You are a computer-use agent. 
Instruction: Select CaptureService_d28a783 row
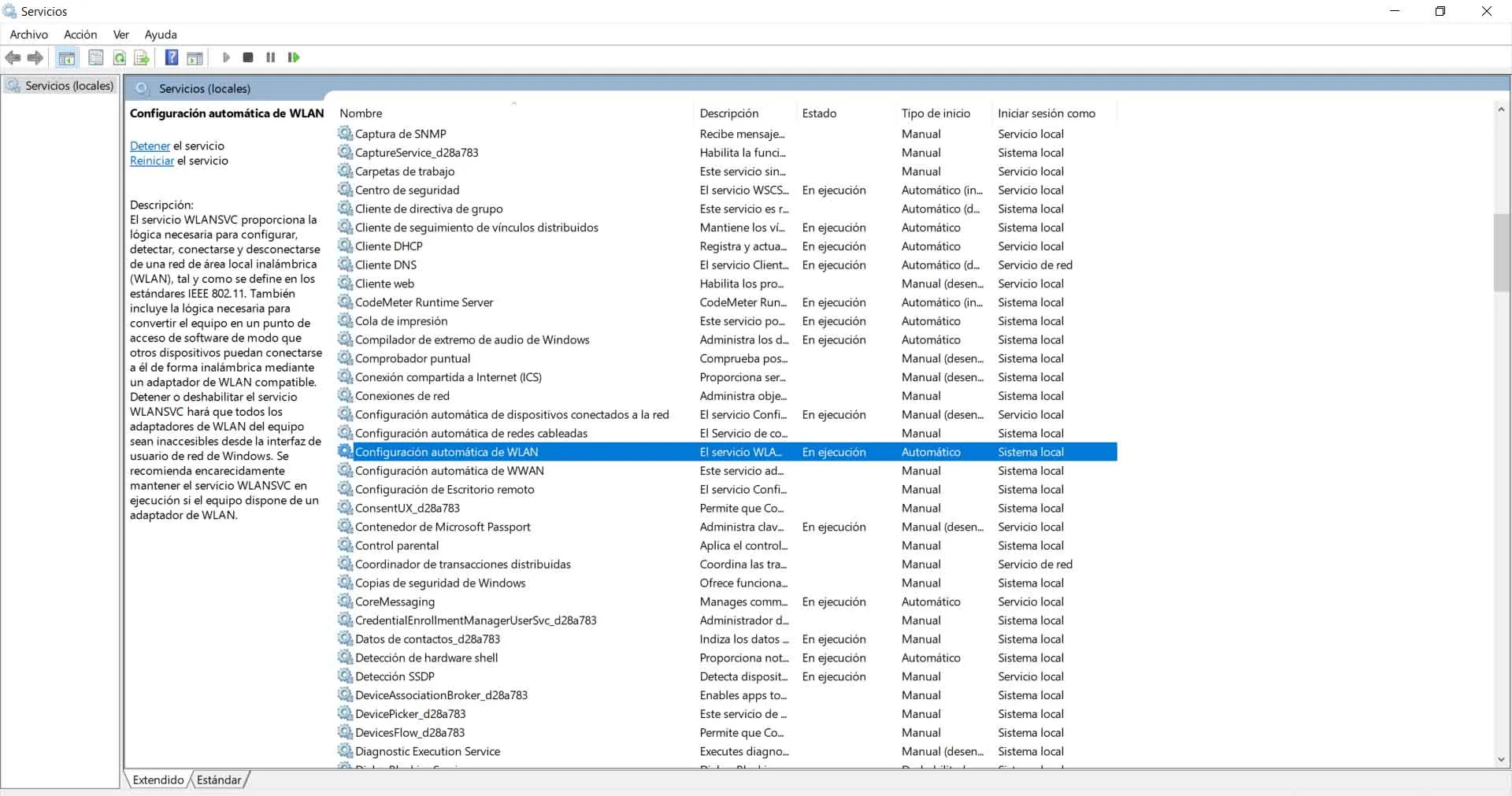[x=726, y=153]
